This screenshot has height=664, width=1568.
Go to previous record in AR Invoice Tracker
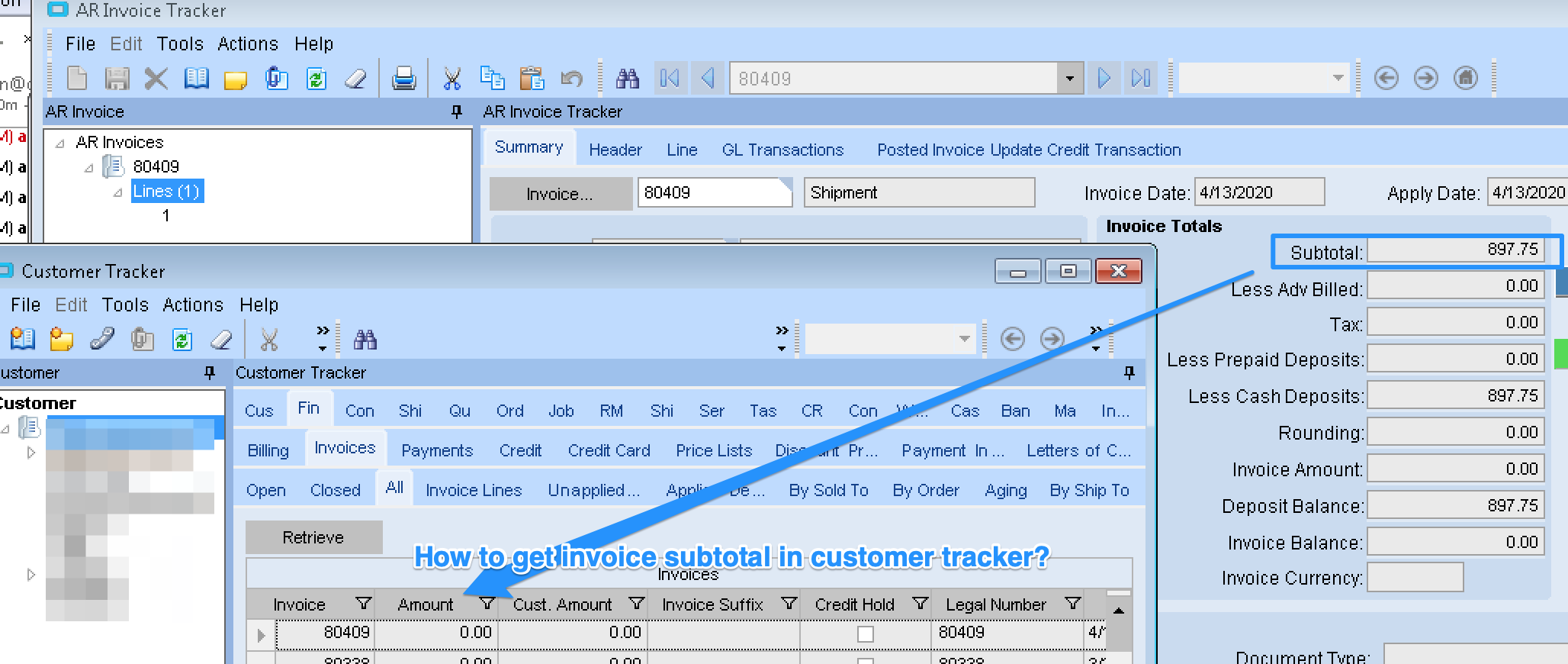click(x=708, y=78)
